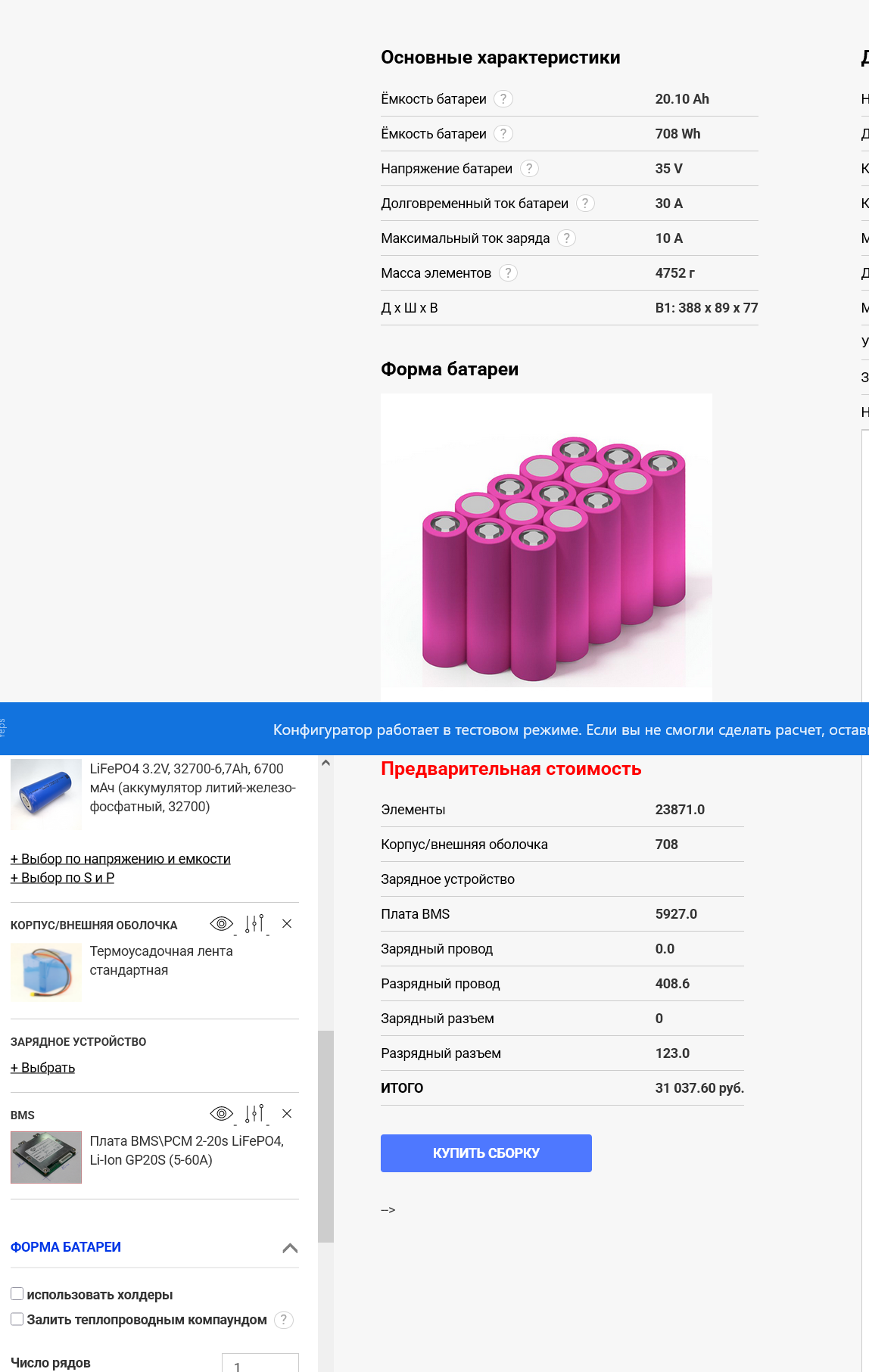Screen dimensions: 869x1372
Task: Open settings sliders icon for Корпус/внешняя оболочка
Action: (x=255, y=924)
